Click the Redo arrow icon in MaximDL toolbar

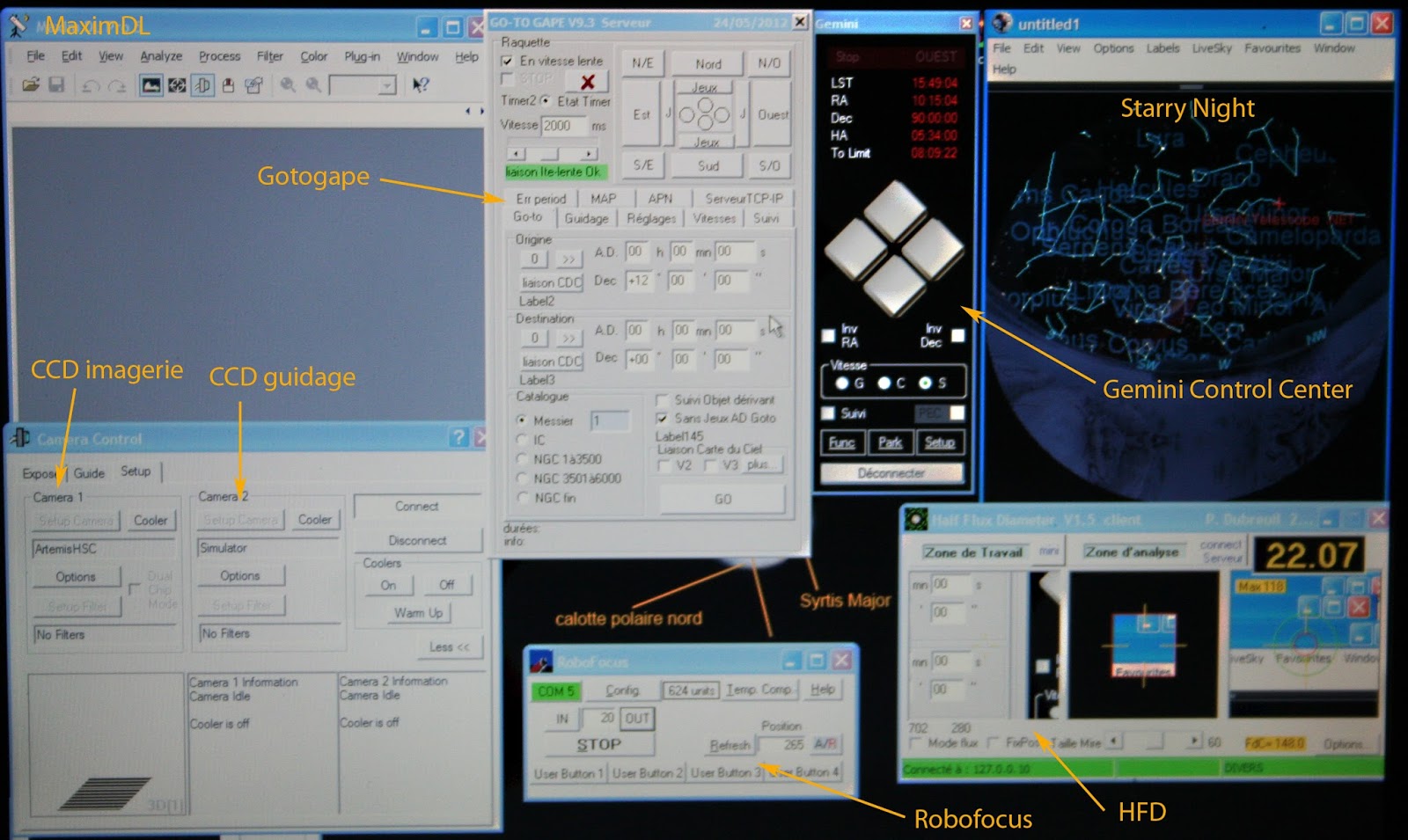coord(116,85)
